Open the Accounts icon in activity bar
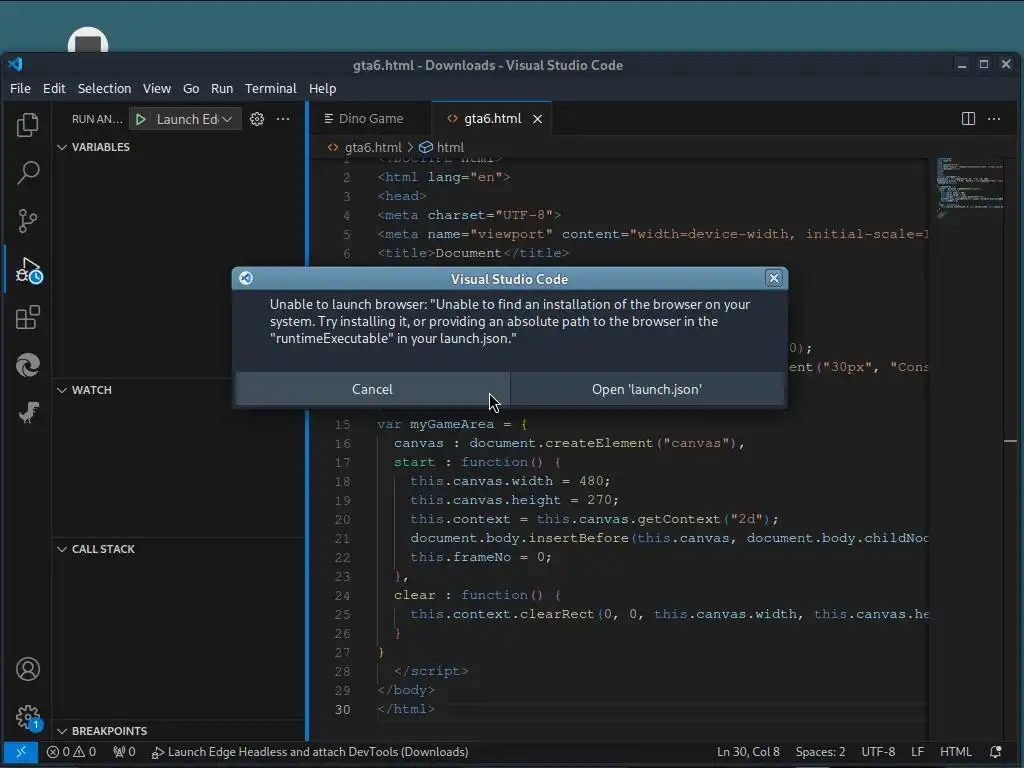The image size is (1024, 768). click(x=27, y=669)
